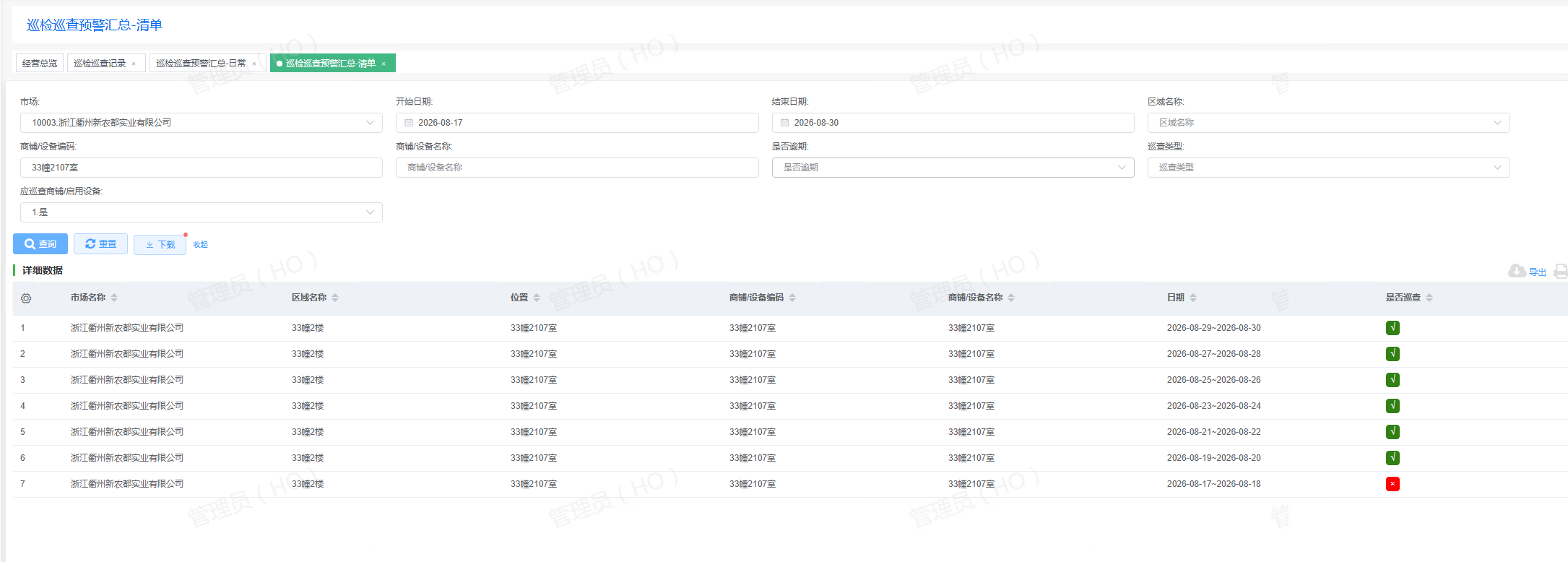Sort by the 日期 column arrows

pos(1193,298)
